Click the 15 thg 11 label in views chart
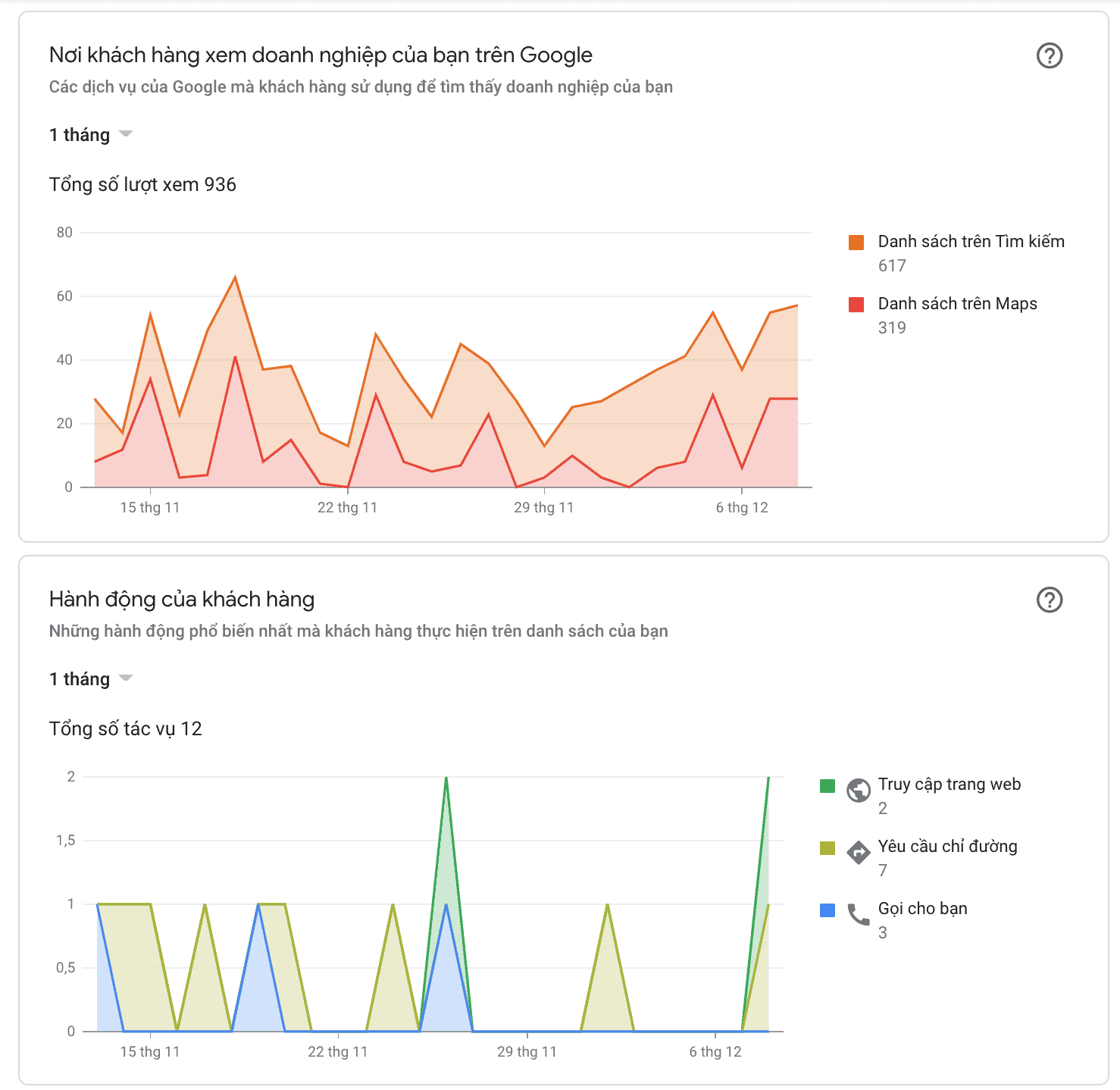Image resolution: width=1120 pixels, height=1090 pixels. [x=150, y=507]
